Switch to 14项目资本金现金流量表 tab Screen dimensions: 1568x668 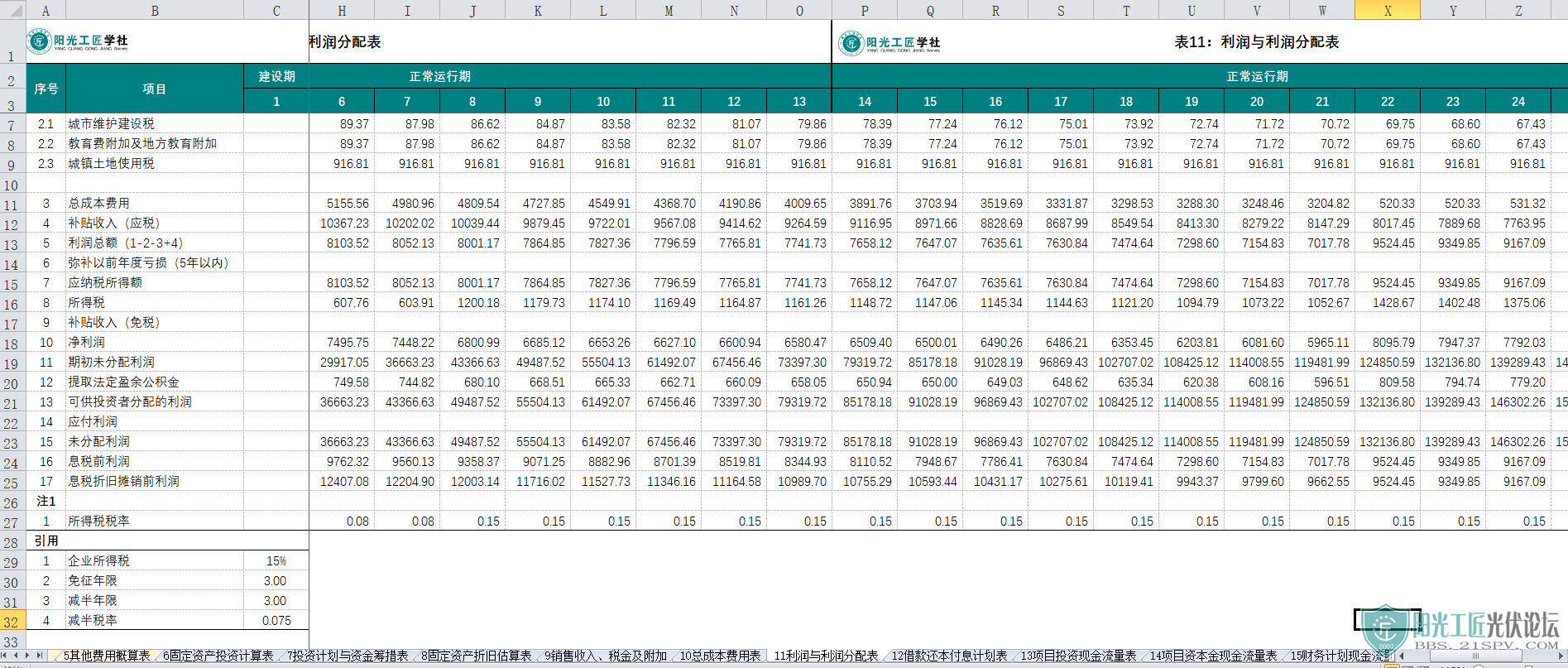coord(1213,656)
